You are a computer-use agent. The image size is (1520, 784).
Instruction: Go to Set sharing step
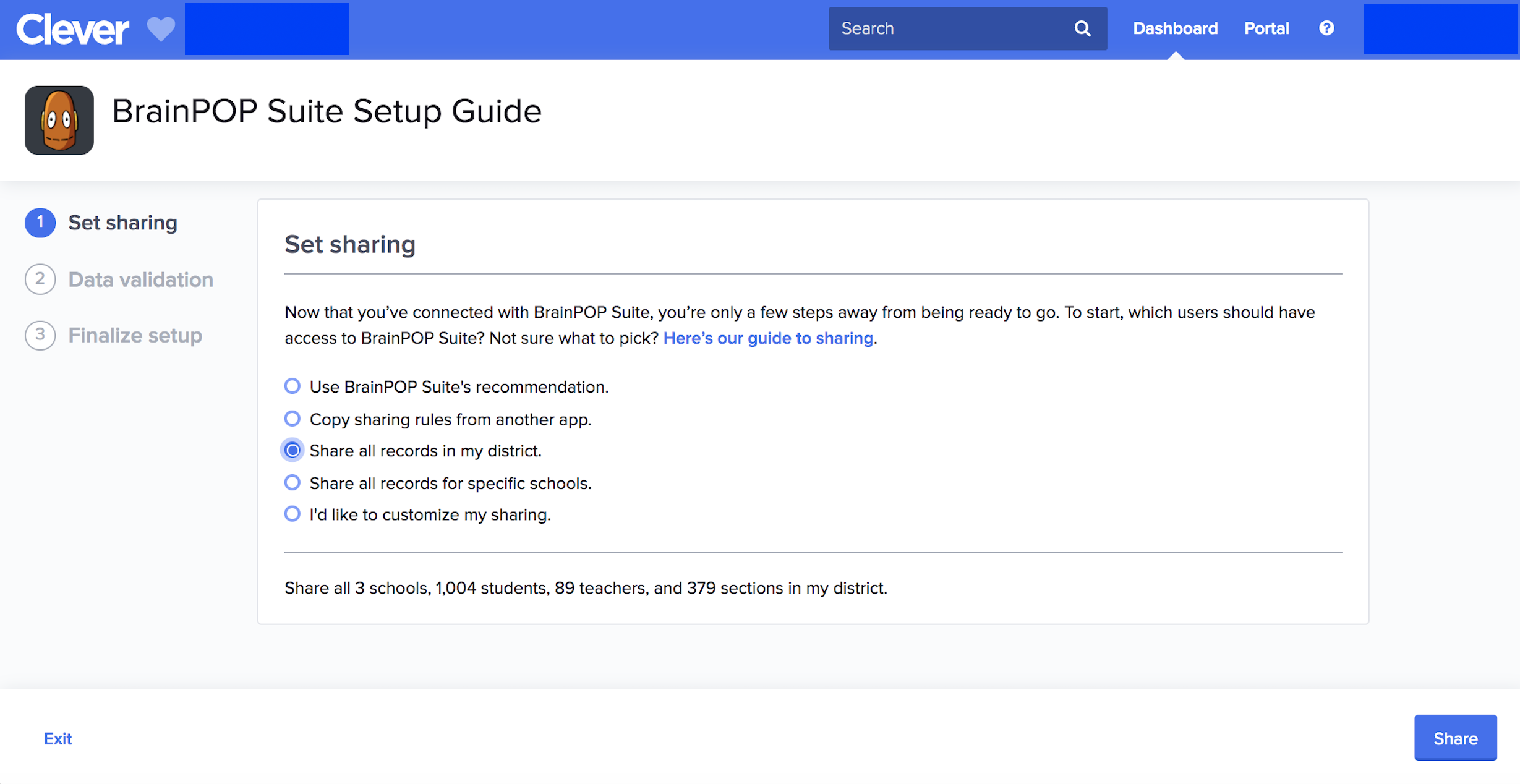[122, 223]
